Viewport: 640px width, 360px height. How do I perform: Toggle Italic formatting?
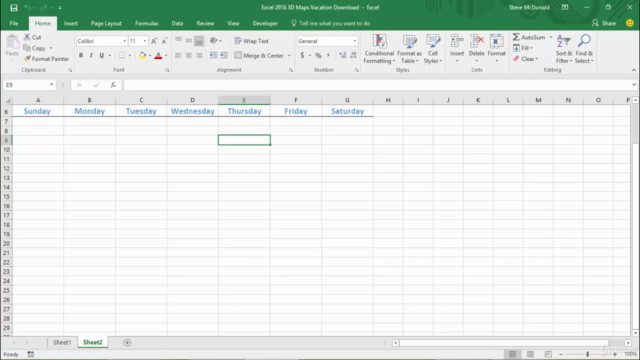coord(91,55)
